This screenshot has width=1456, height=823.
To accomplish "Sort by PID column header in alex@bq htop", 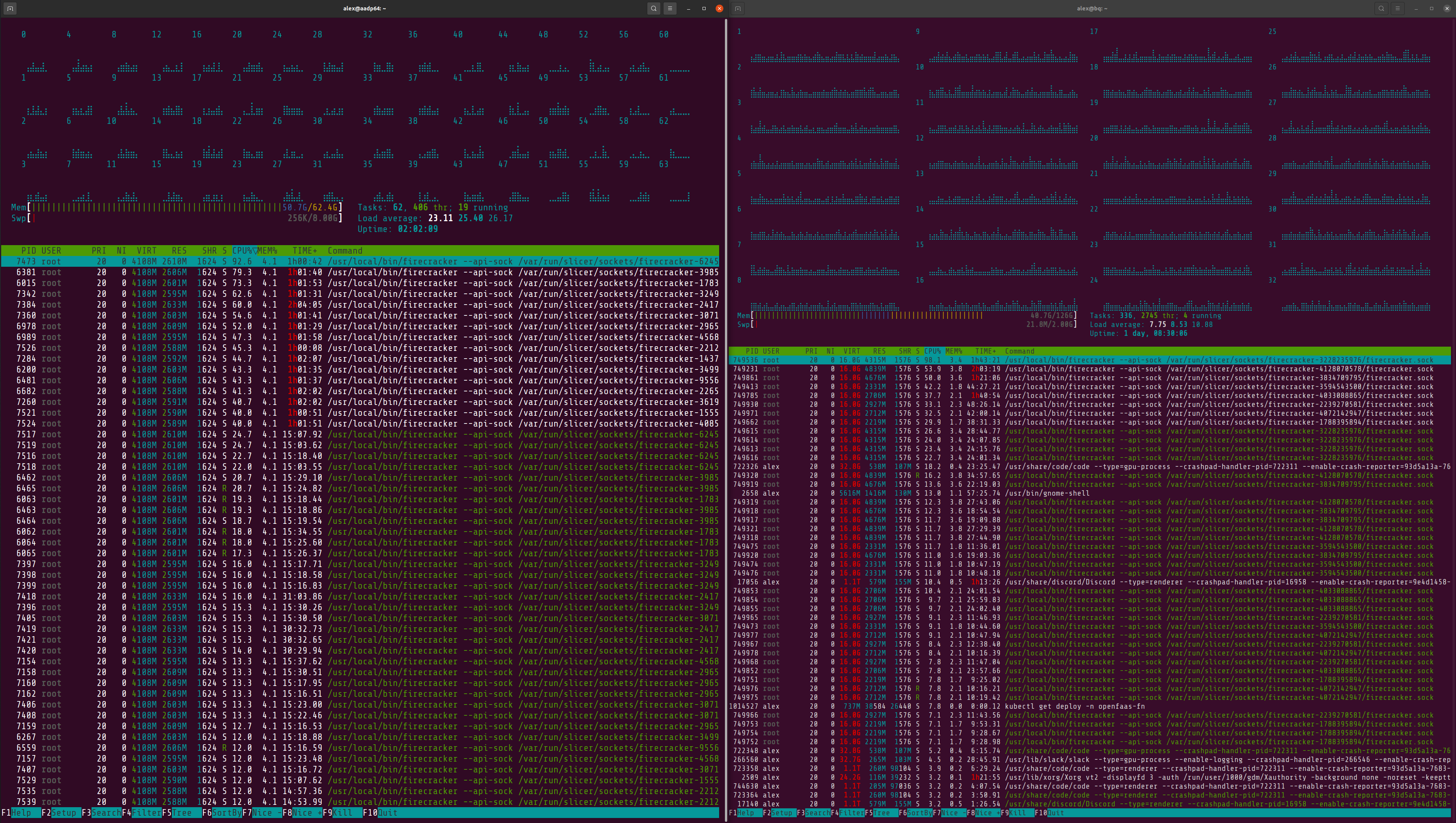I will pos(752,351).
